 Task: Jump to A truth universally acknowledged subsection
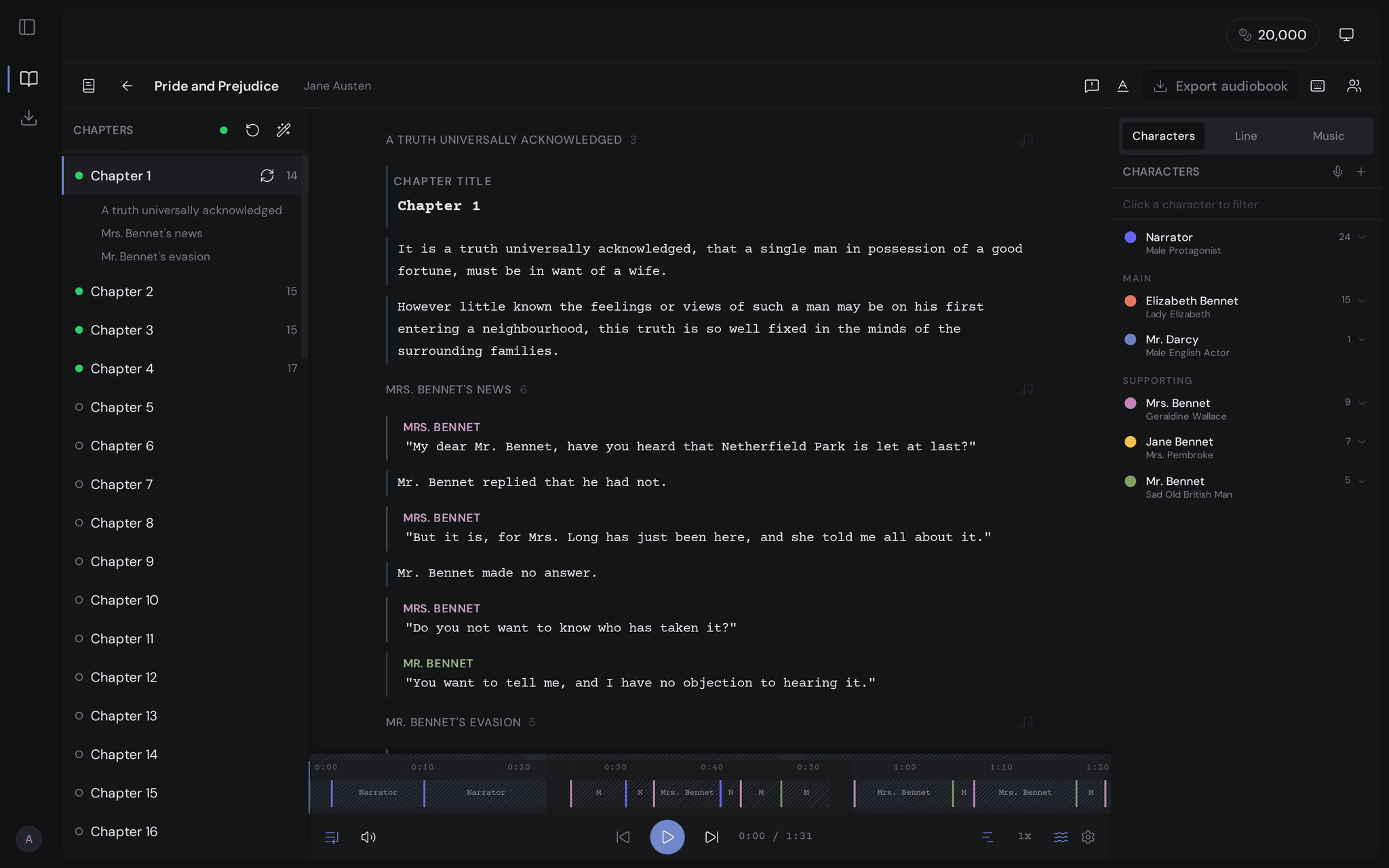coord(191,210)
